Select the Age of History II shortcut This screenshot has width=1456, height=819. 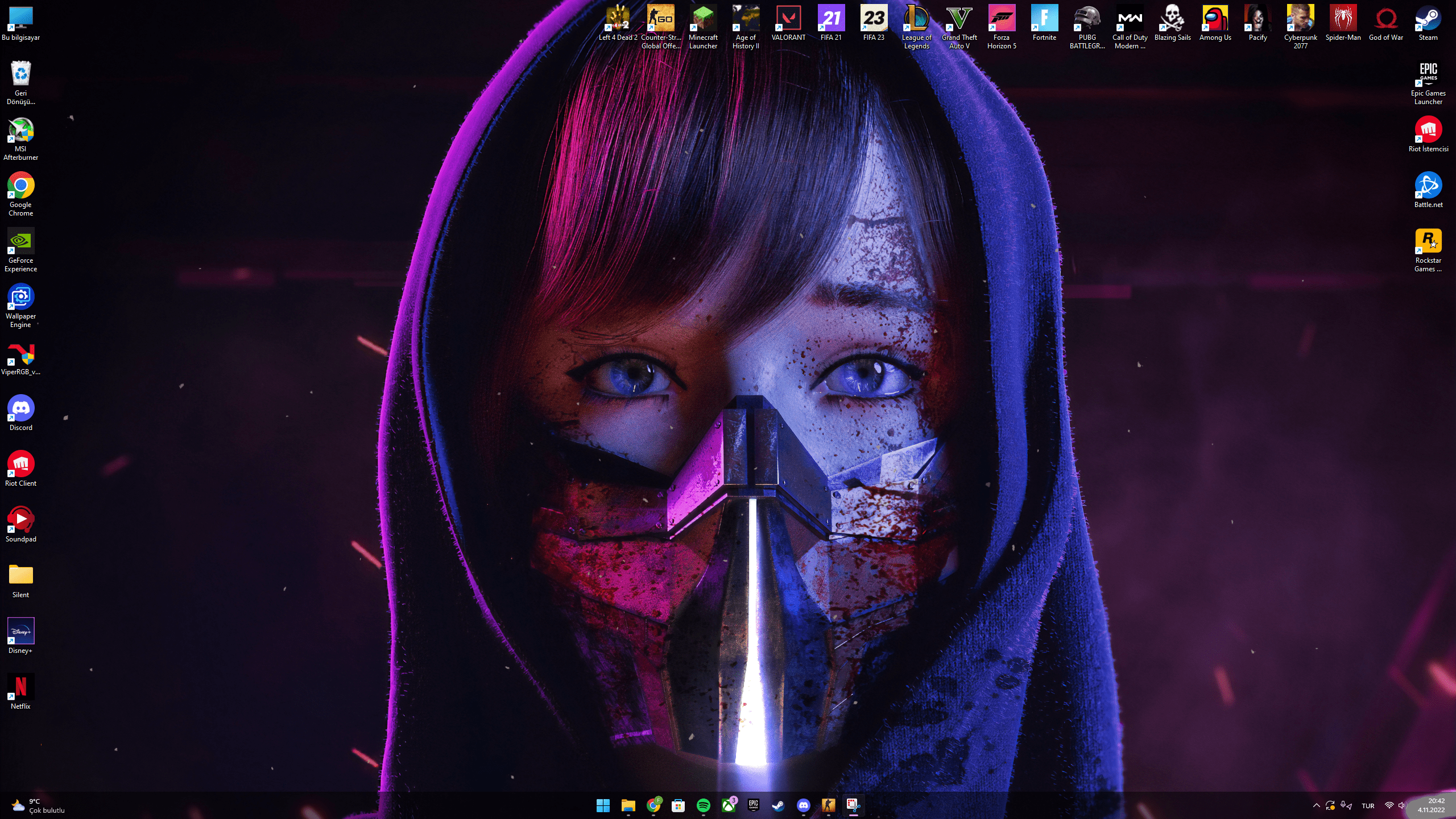click(x=746, y=27)
